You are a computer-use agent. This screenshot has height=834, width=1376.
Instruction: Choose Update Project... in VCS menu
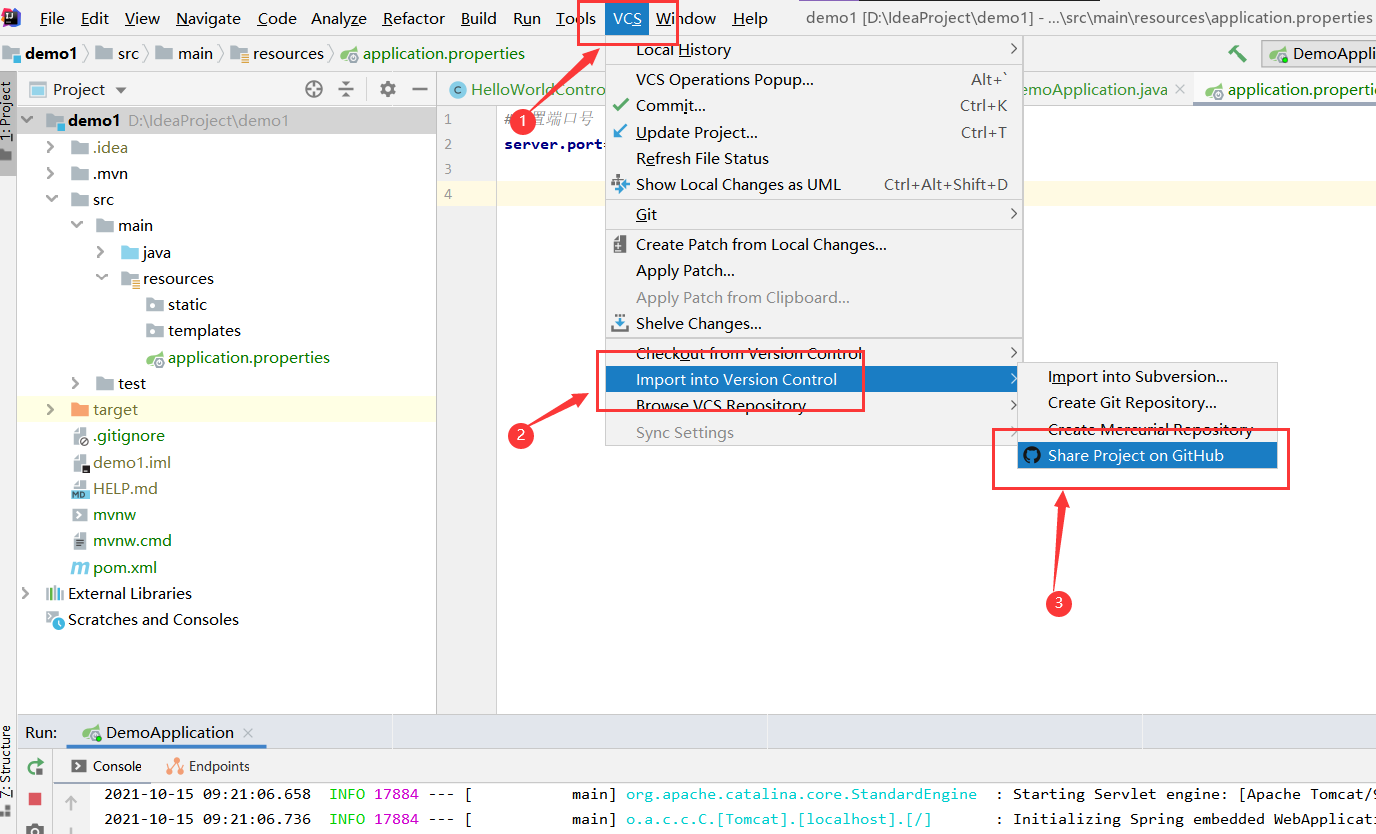click(x=814, y=132)
